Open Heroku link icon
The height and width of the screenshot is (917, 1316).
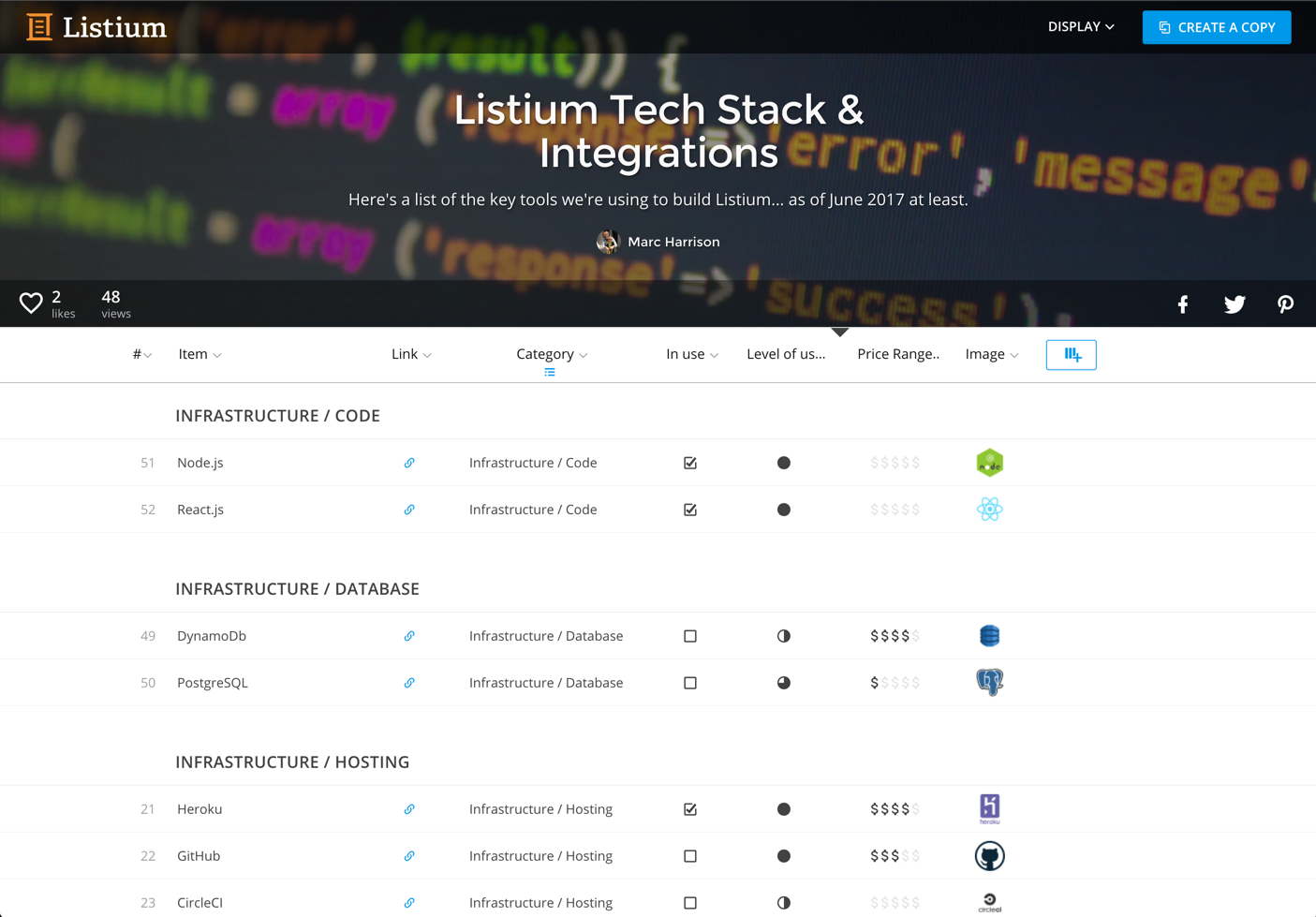coord(409,809)
